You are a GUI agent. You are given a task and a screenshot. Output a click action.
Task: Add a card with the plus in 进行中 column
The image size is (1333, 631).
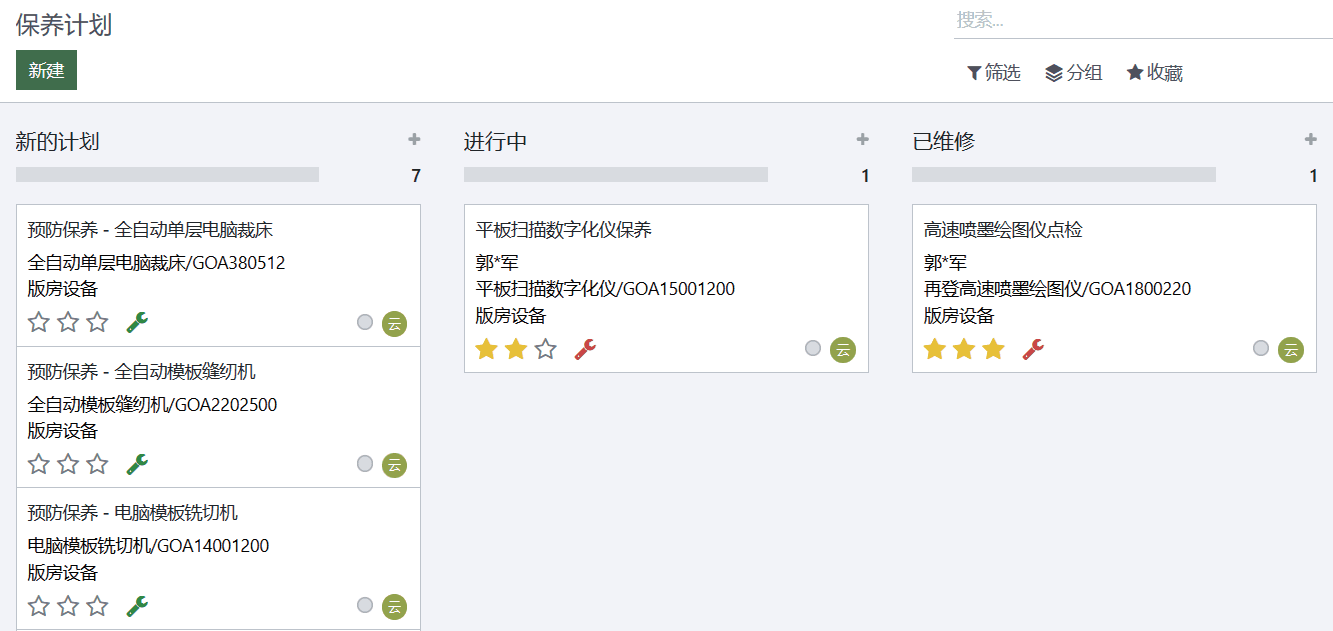pos(862,140)
